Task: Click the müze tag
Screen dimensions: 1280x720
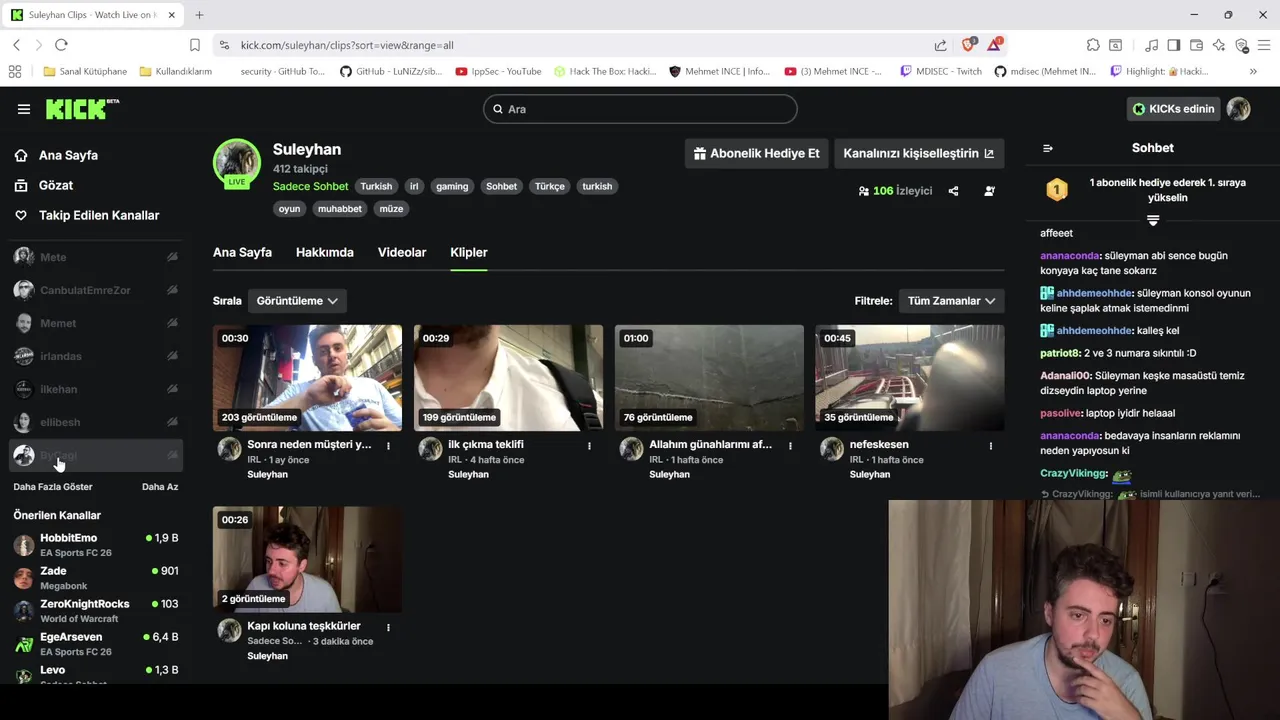Action: point(391,209)
